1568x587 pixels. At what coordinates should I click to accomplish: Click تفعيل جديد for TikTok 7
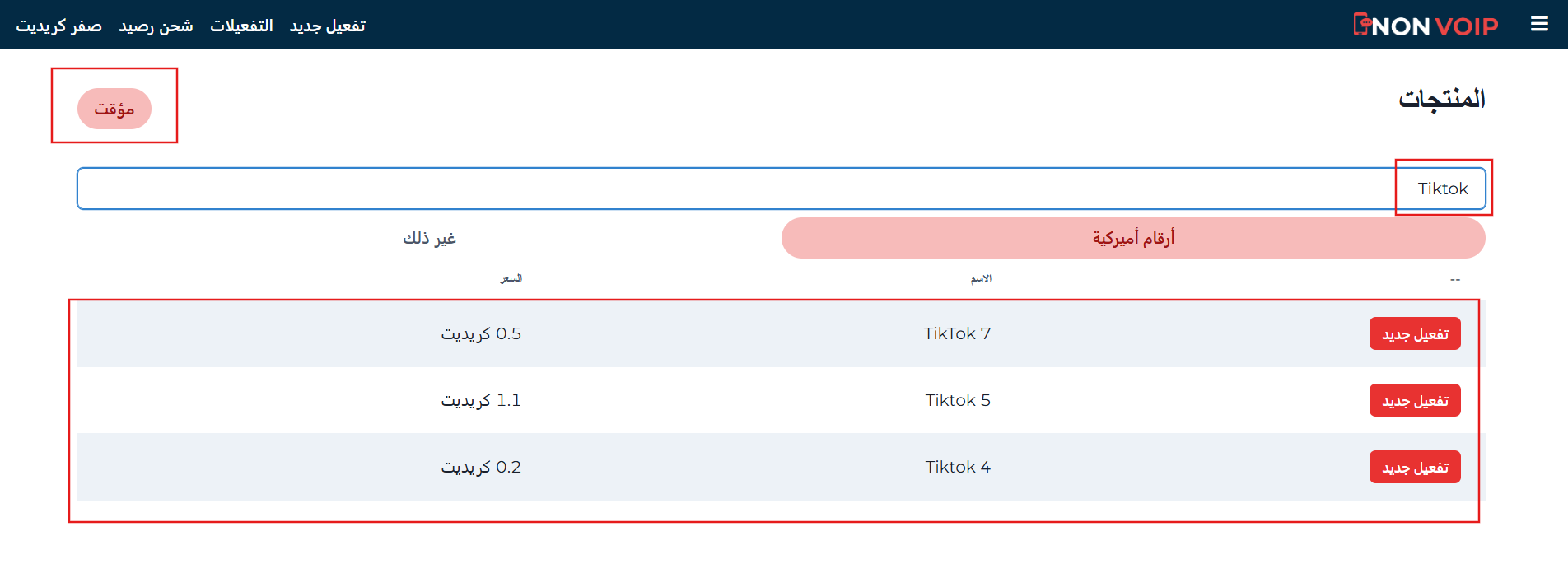1414,333
